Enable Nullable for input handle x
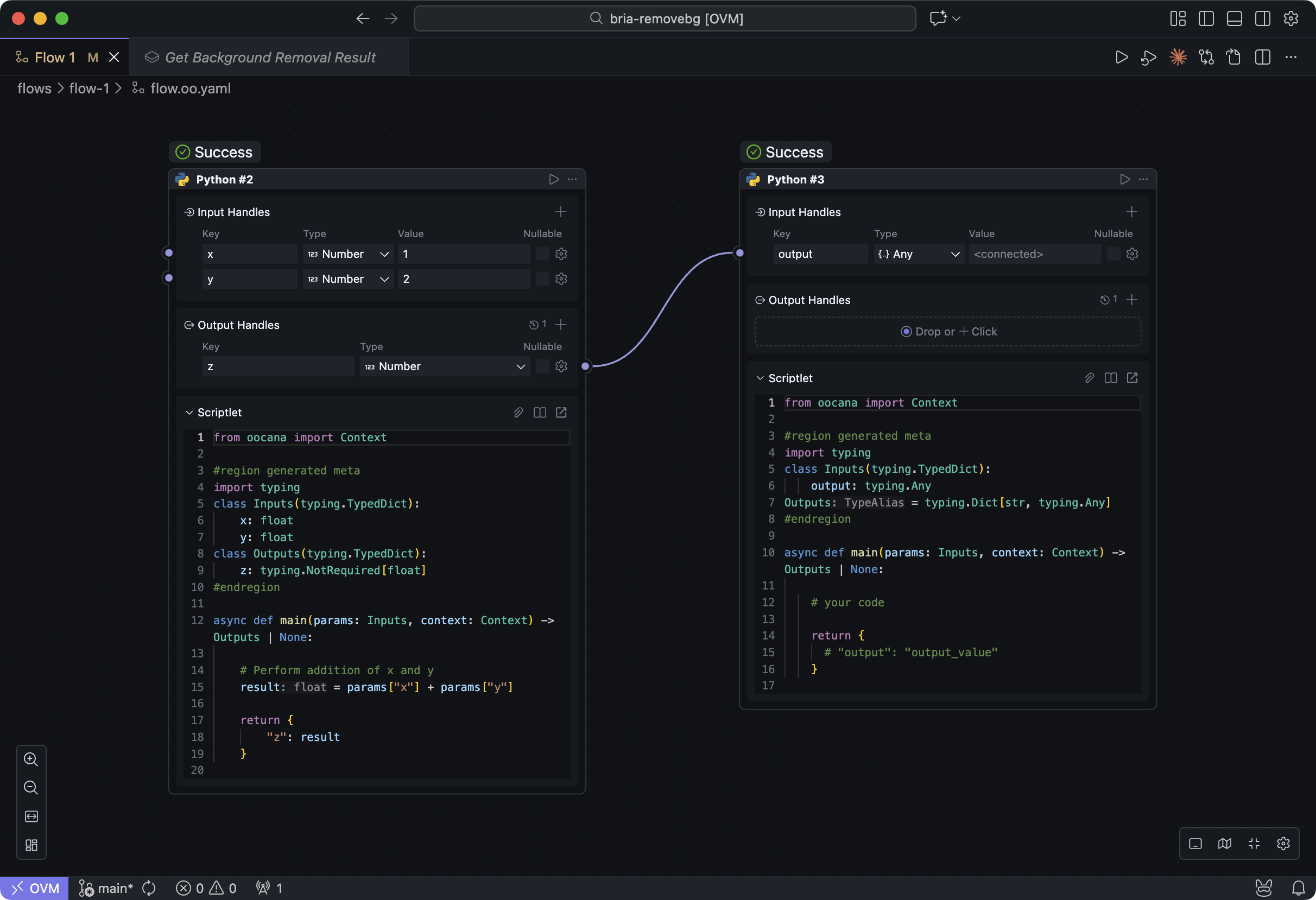 click(x=541, y=253)
